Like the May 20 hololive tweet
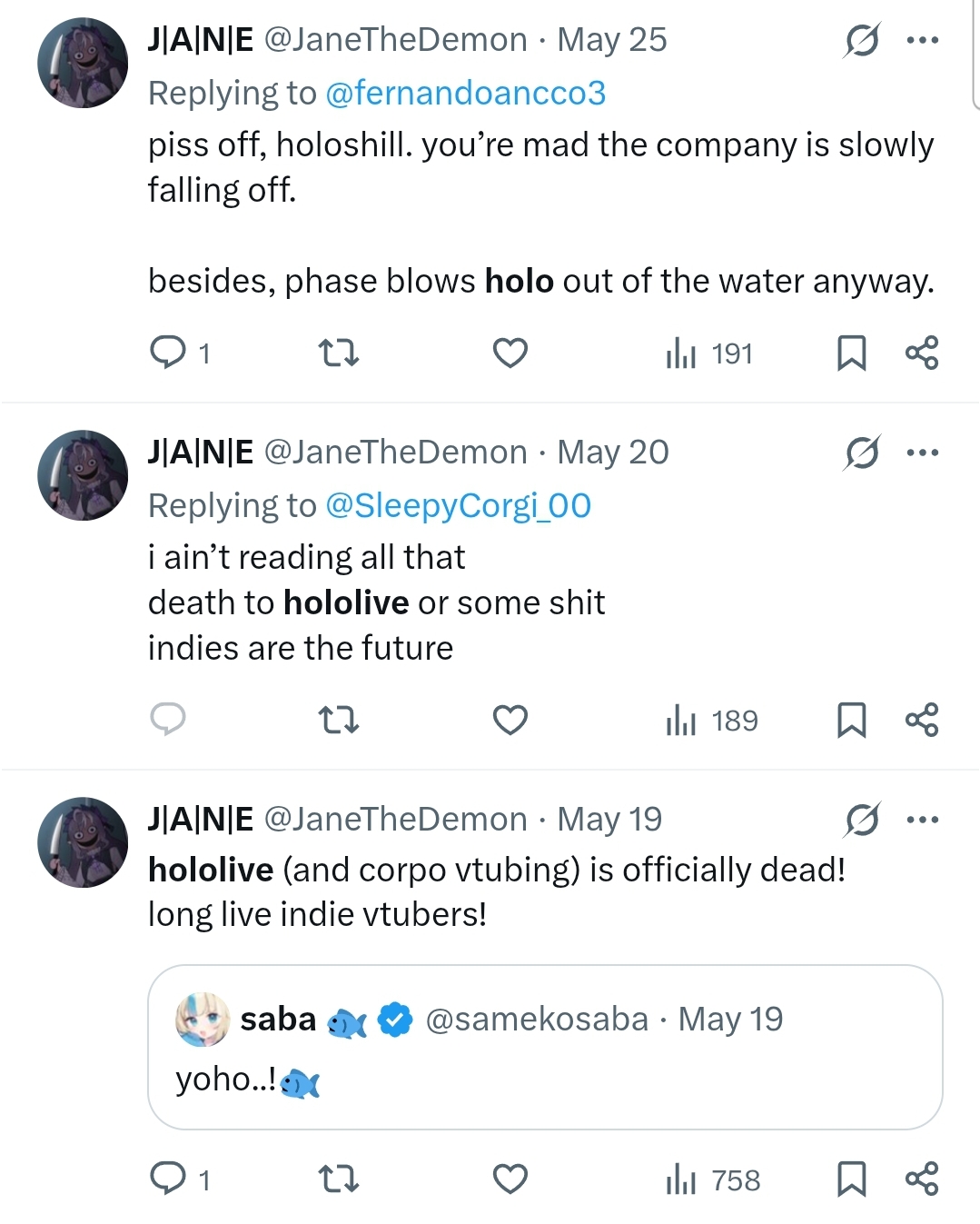 510,720
